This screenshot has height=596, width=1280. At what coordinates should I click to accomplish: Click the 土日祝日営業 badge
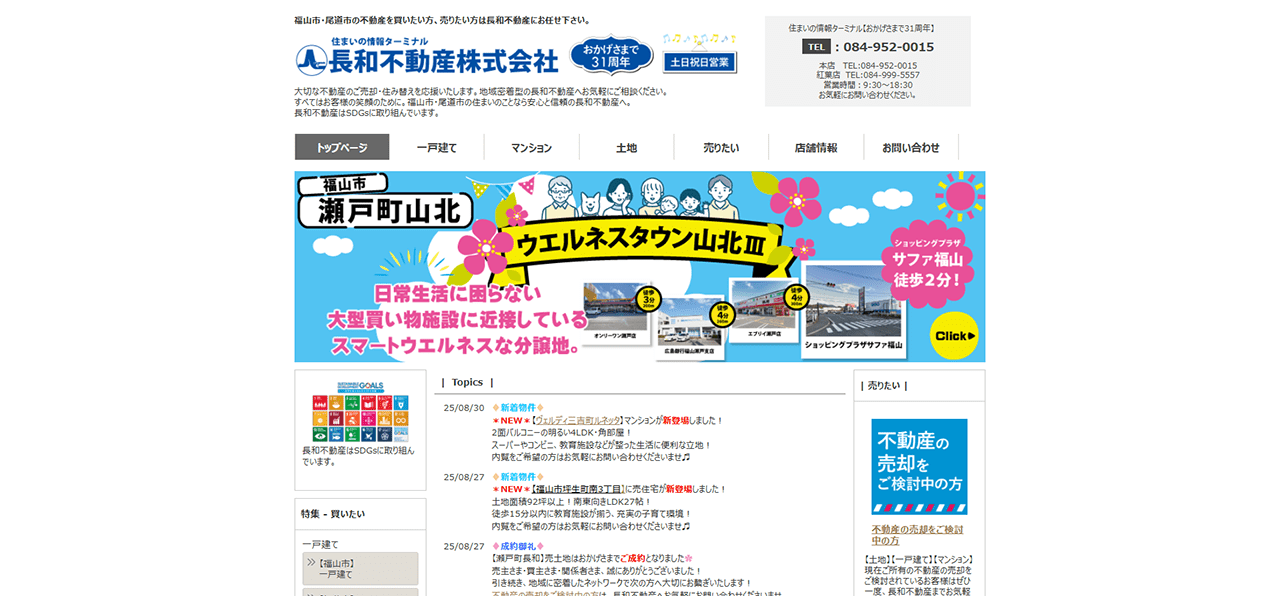point(700,62)
